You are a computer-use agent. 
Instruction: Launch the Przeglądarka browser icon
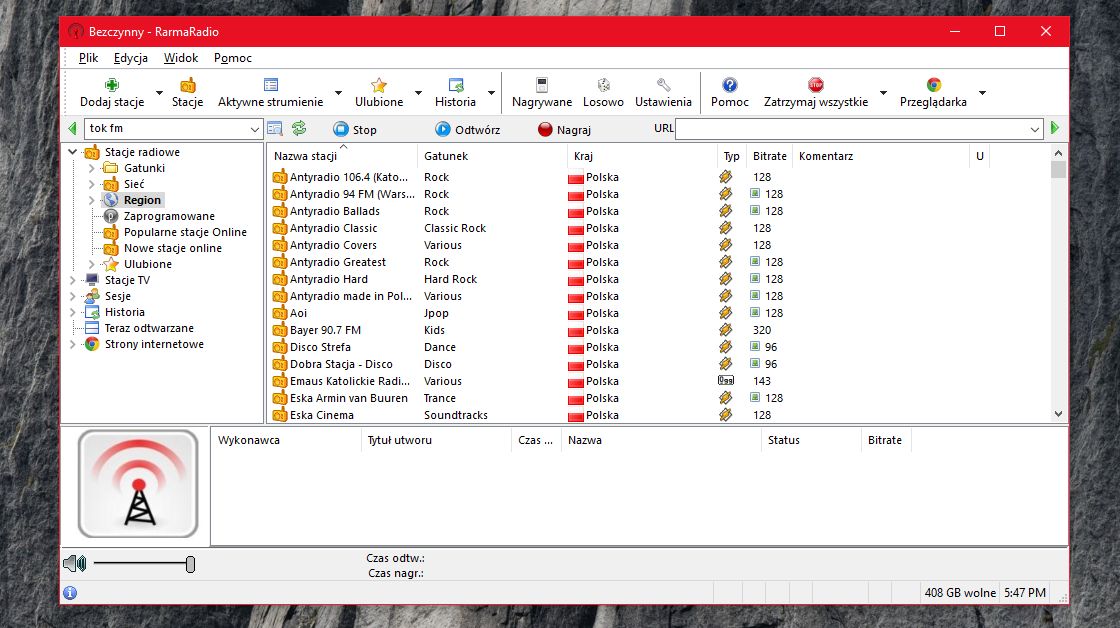click(934, 85)
